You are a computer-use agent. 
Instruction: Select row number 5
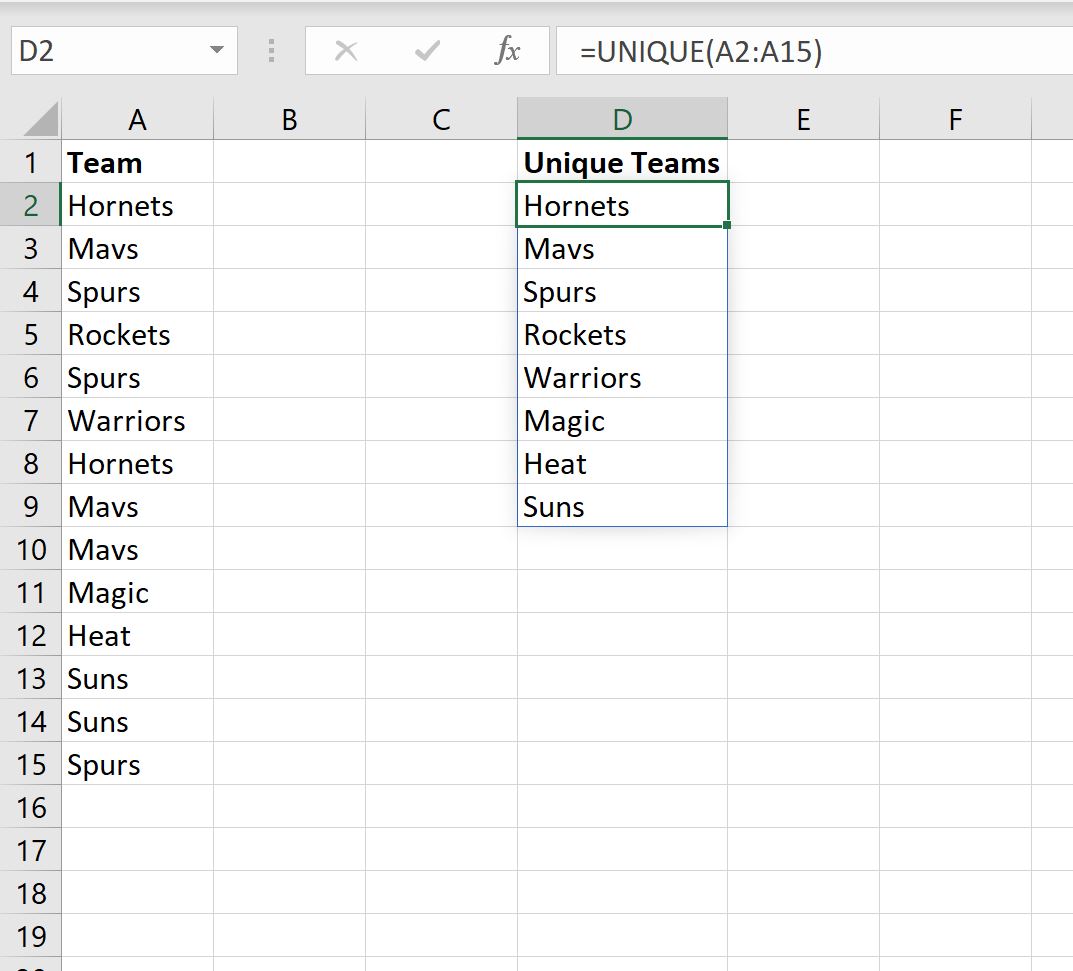pyautogui.click(x=31, y=334)
